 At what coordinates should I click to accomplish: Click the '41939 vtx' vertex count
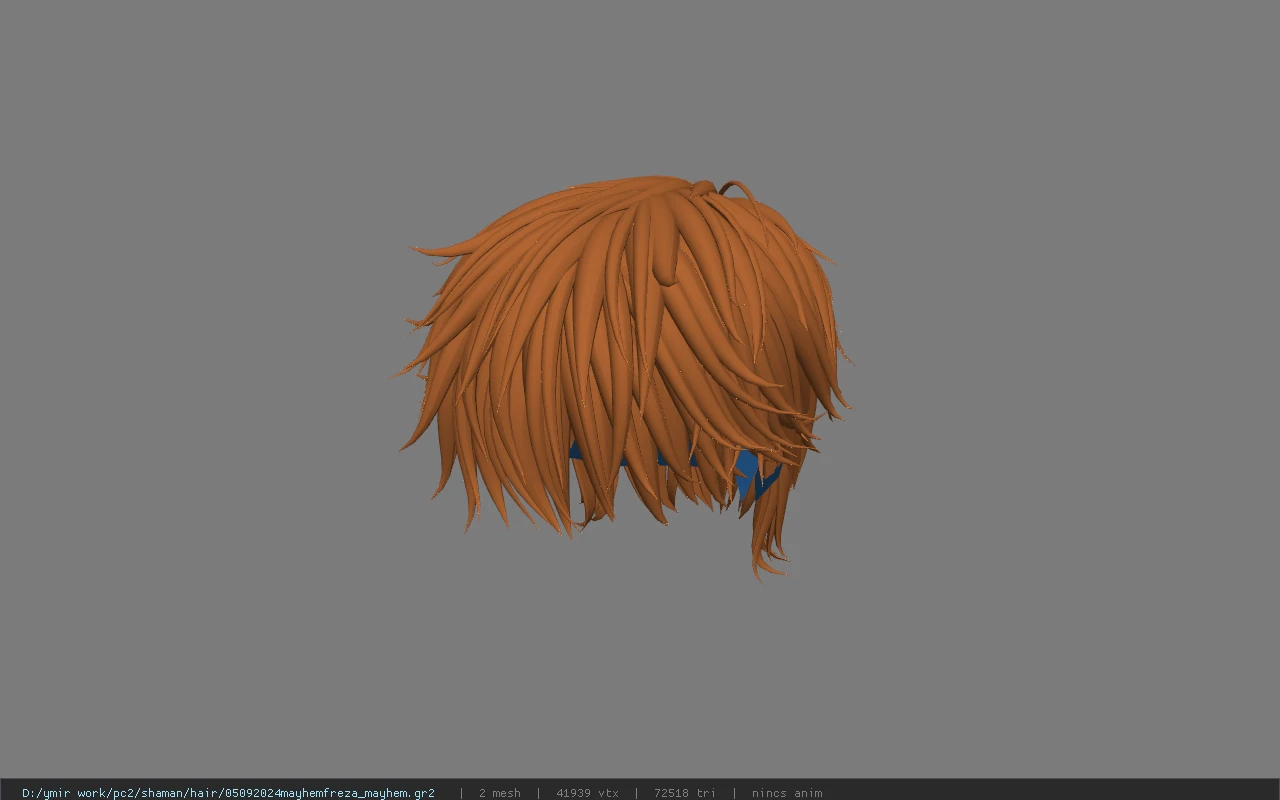587,793
